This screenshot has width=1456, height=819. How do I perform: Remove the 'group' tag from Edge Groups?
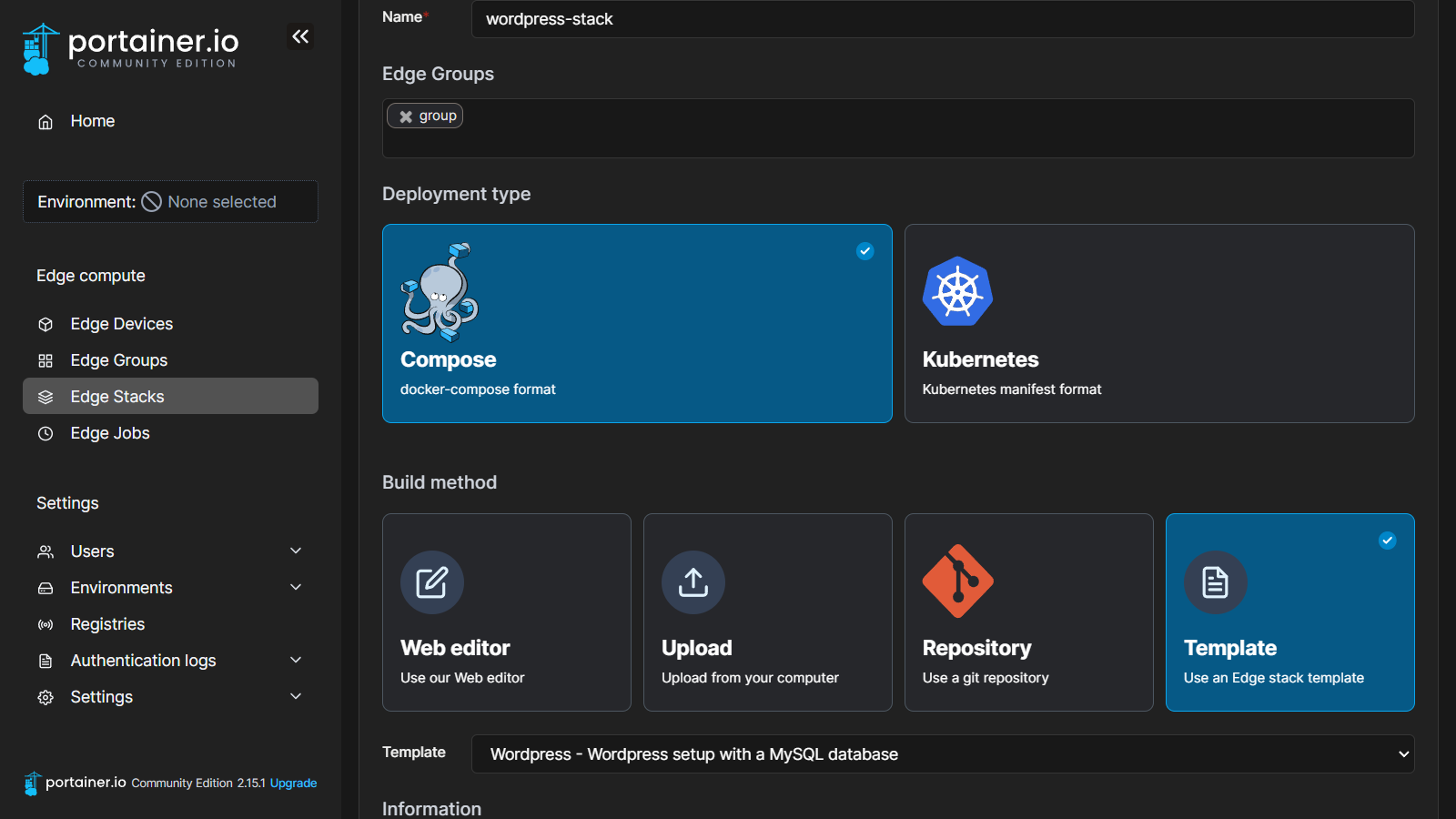[406, 116]
